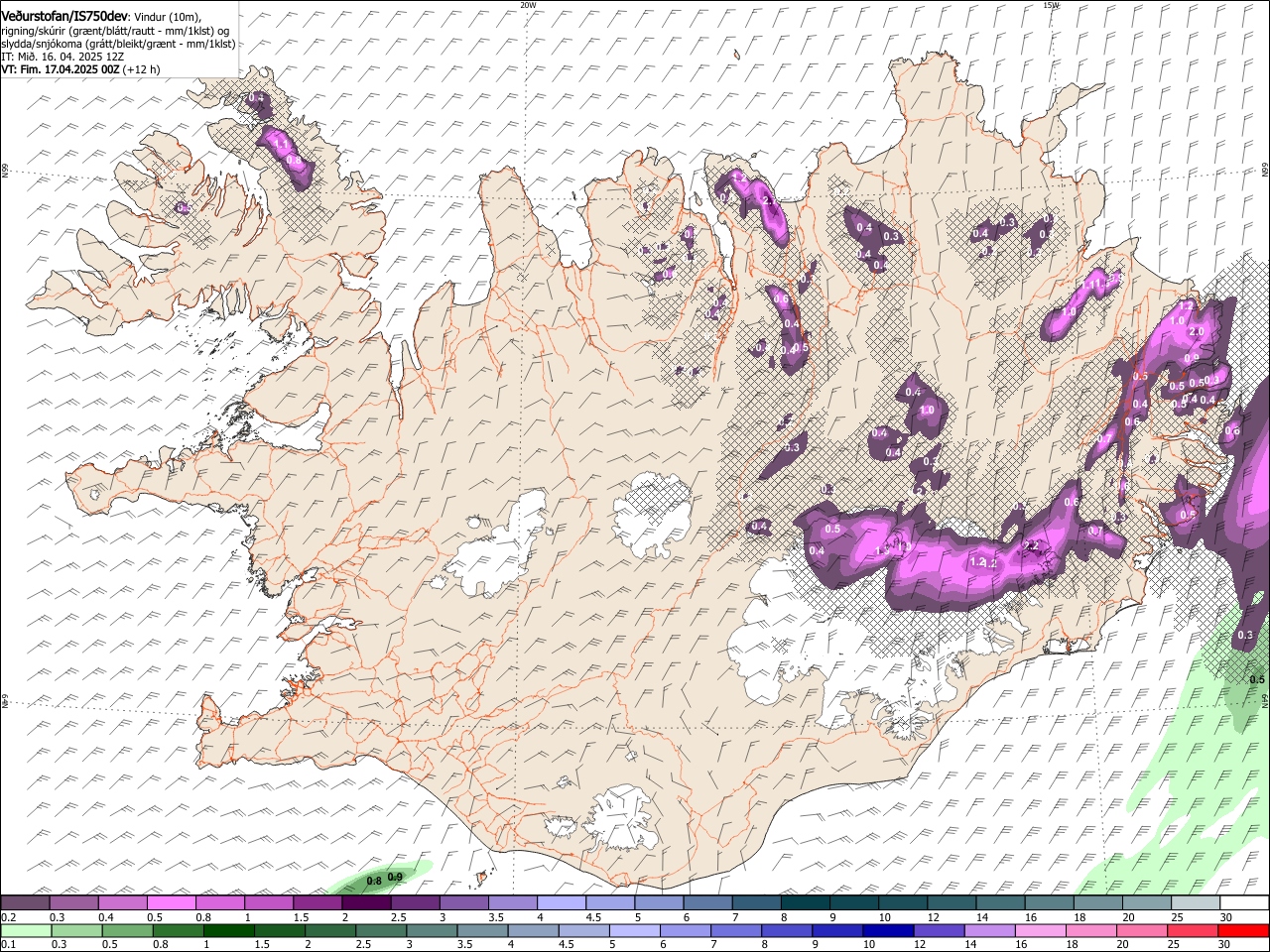The width and height of the screenshot is (1270, 952).
Task: Click the '25' label on the upper scale
Action: [1177, 917]
